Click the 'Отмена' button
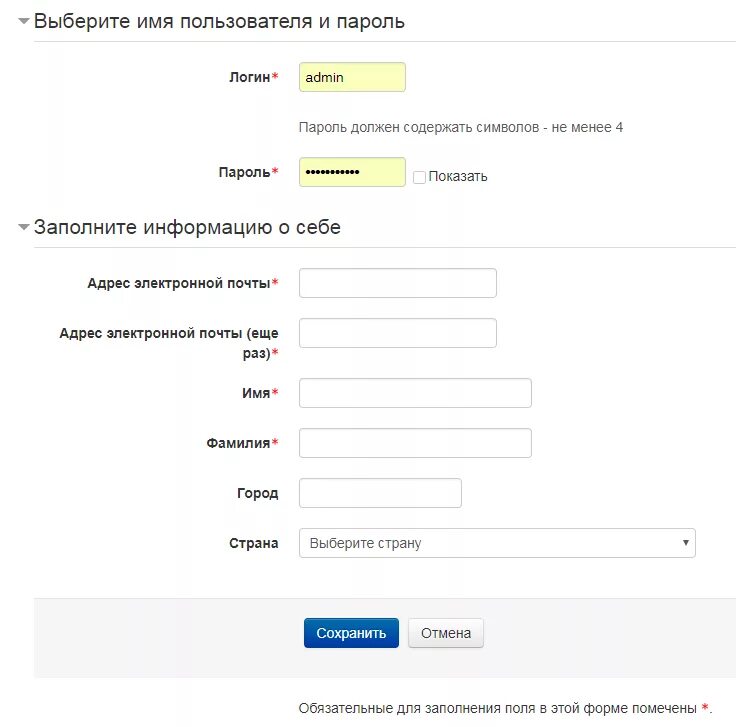The height and width of the screenshot is (727, 736). [445, 633]
